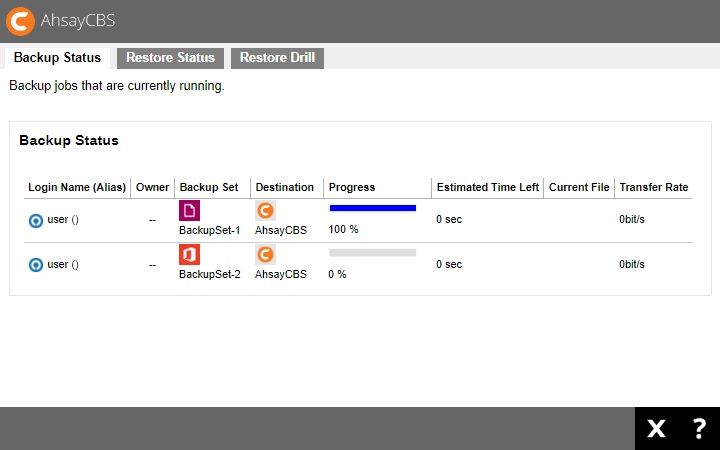
Task: Open the Restore Drill tab
Action: point(277,58)
